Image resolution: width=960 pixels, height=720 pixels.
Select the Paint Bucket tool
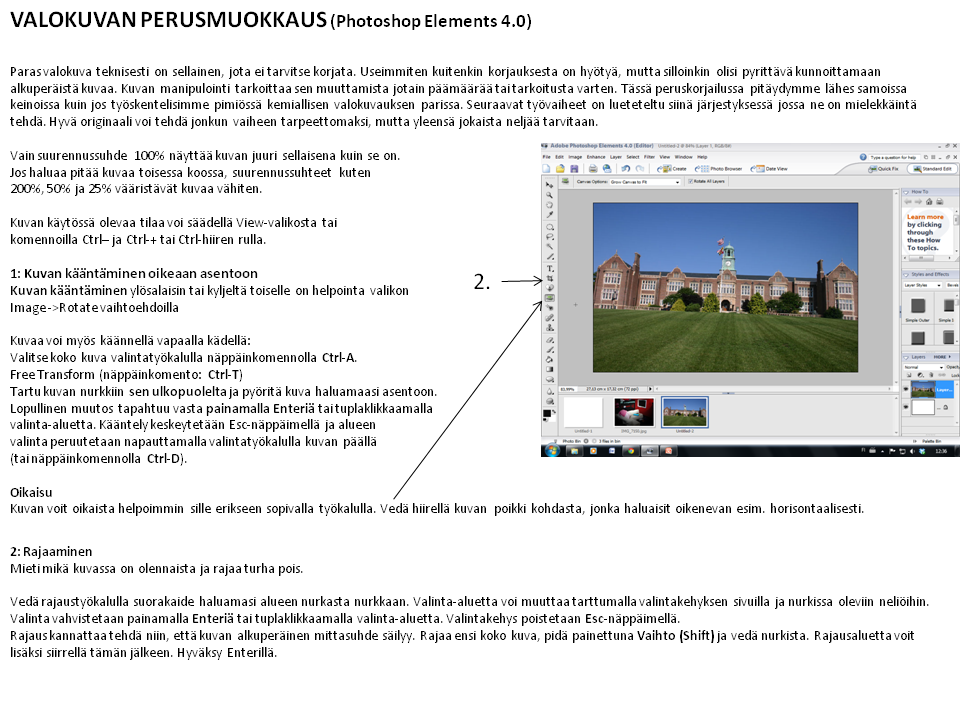[x=550, y=359]
